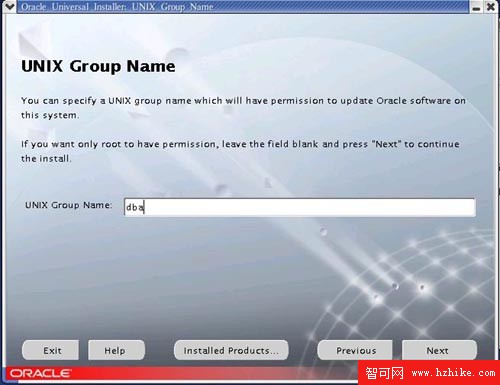Open window menu arrow in title bar

pyautogui.click(x=10, y=6)
